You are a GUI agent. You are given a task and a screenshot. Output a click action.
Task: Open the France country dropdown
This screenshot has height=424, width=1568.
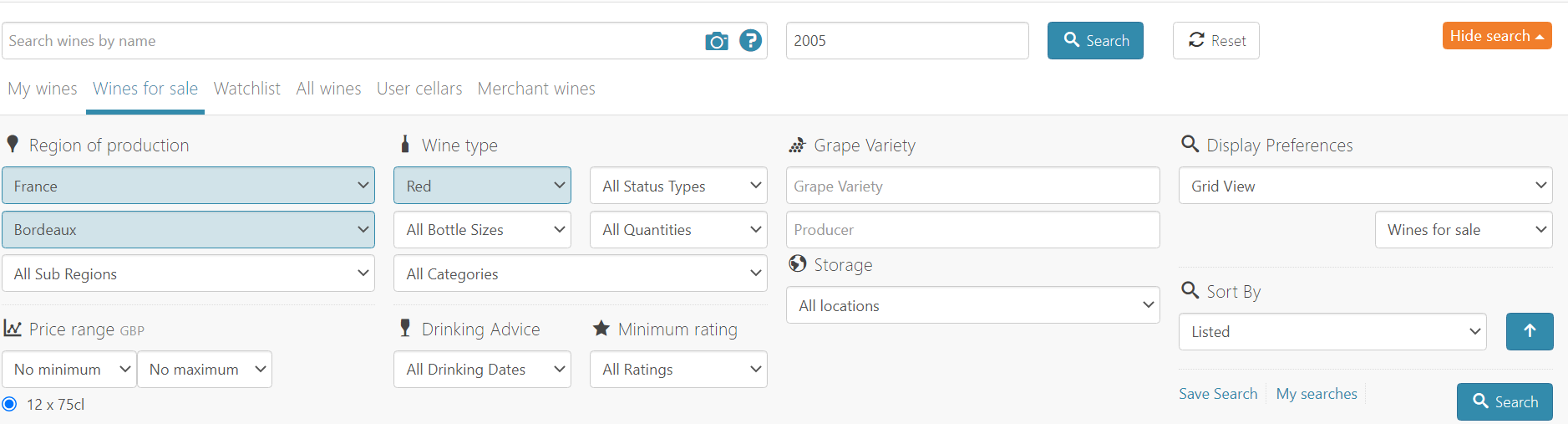pos(188,186)
